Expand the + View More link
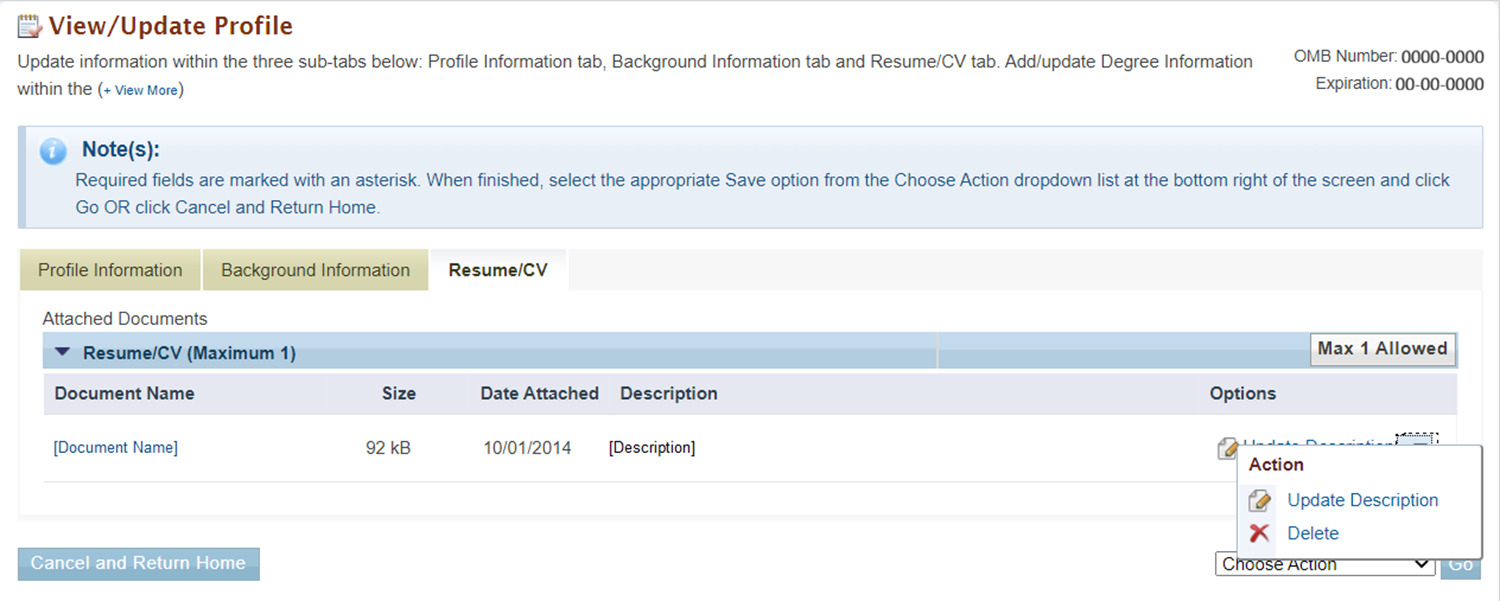The image size is (1500, 601). (140, 90)
